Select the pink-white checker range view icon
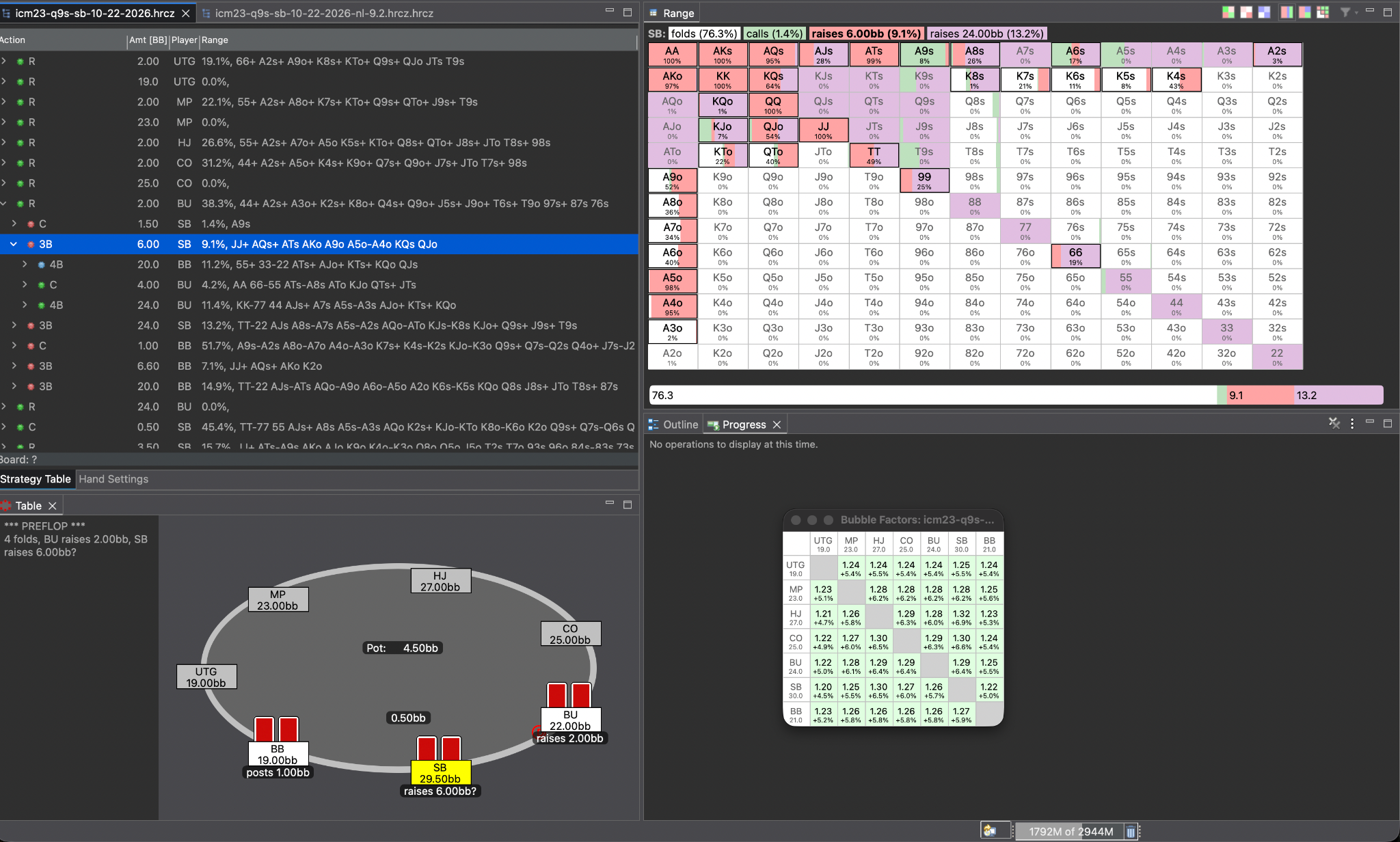The height and width of the screenshot is (842, 1400). click(1246, 12)
